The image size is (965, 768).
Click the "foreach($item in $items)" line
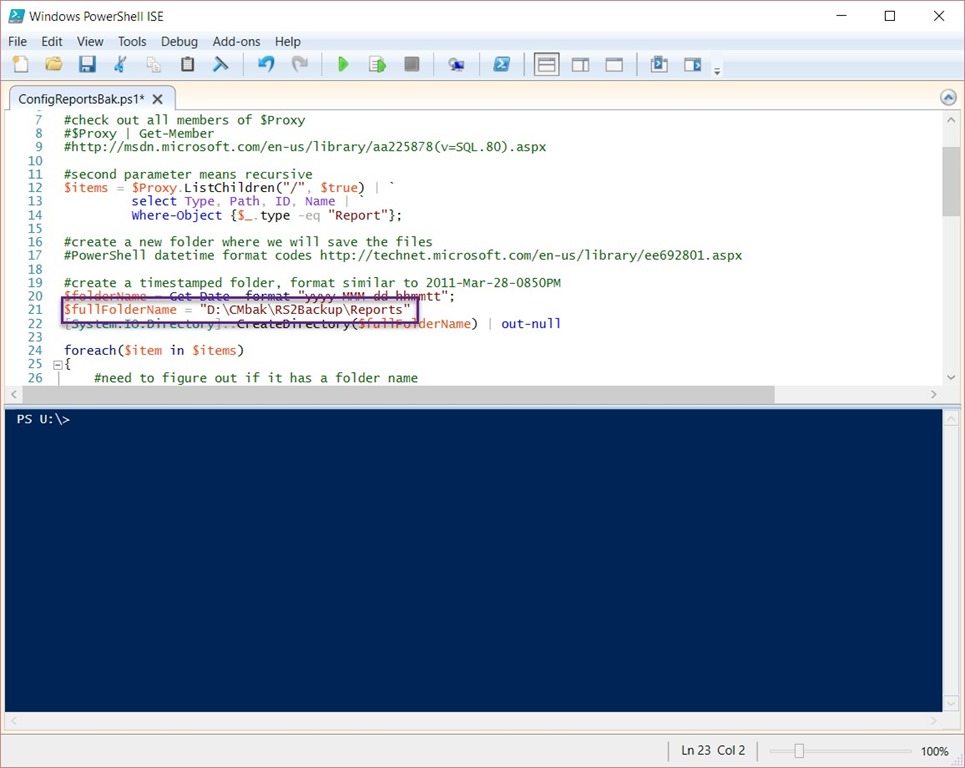pos(154,351)
